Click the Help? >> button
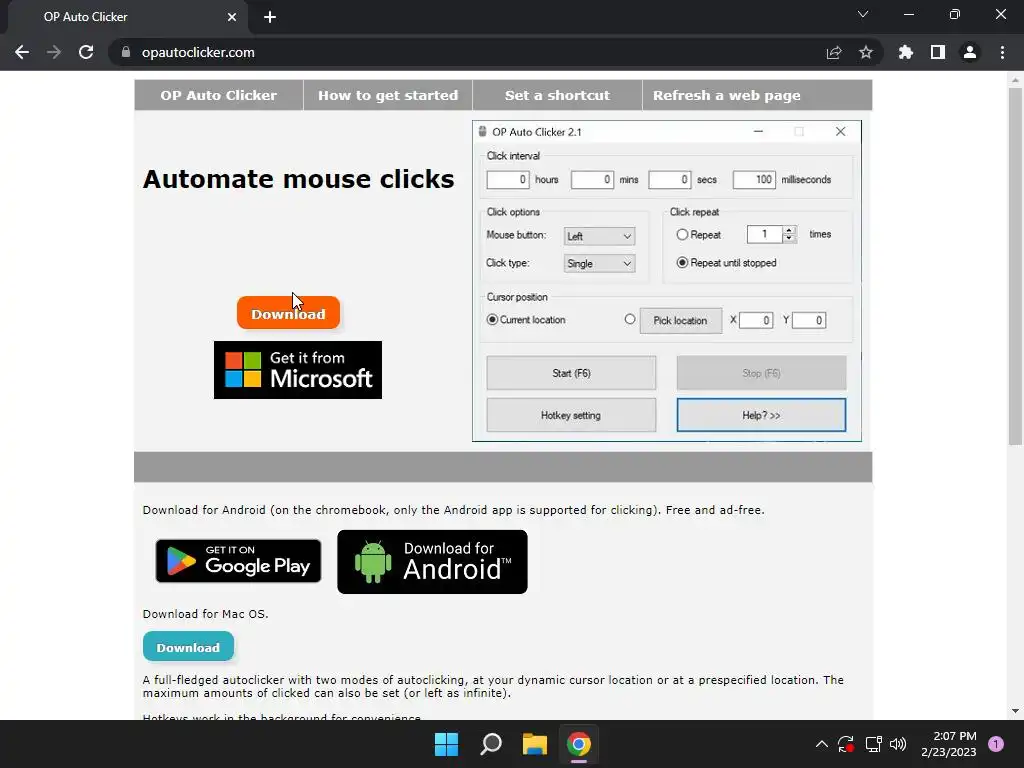The width and height of the screenshot is (1024, 768). click(x=761, y=415)
